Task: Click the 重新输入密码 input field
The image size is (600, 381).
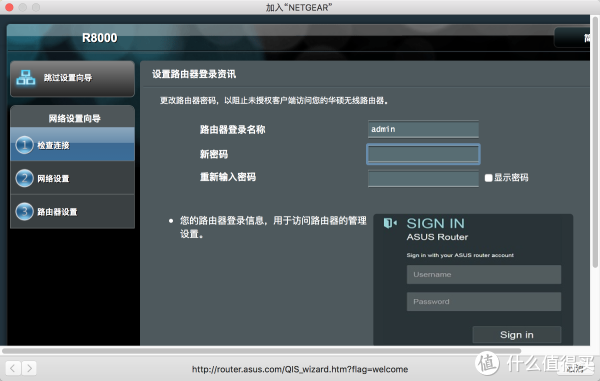Action: click(423, 178)
